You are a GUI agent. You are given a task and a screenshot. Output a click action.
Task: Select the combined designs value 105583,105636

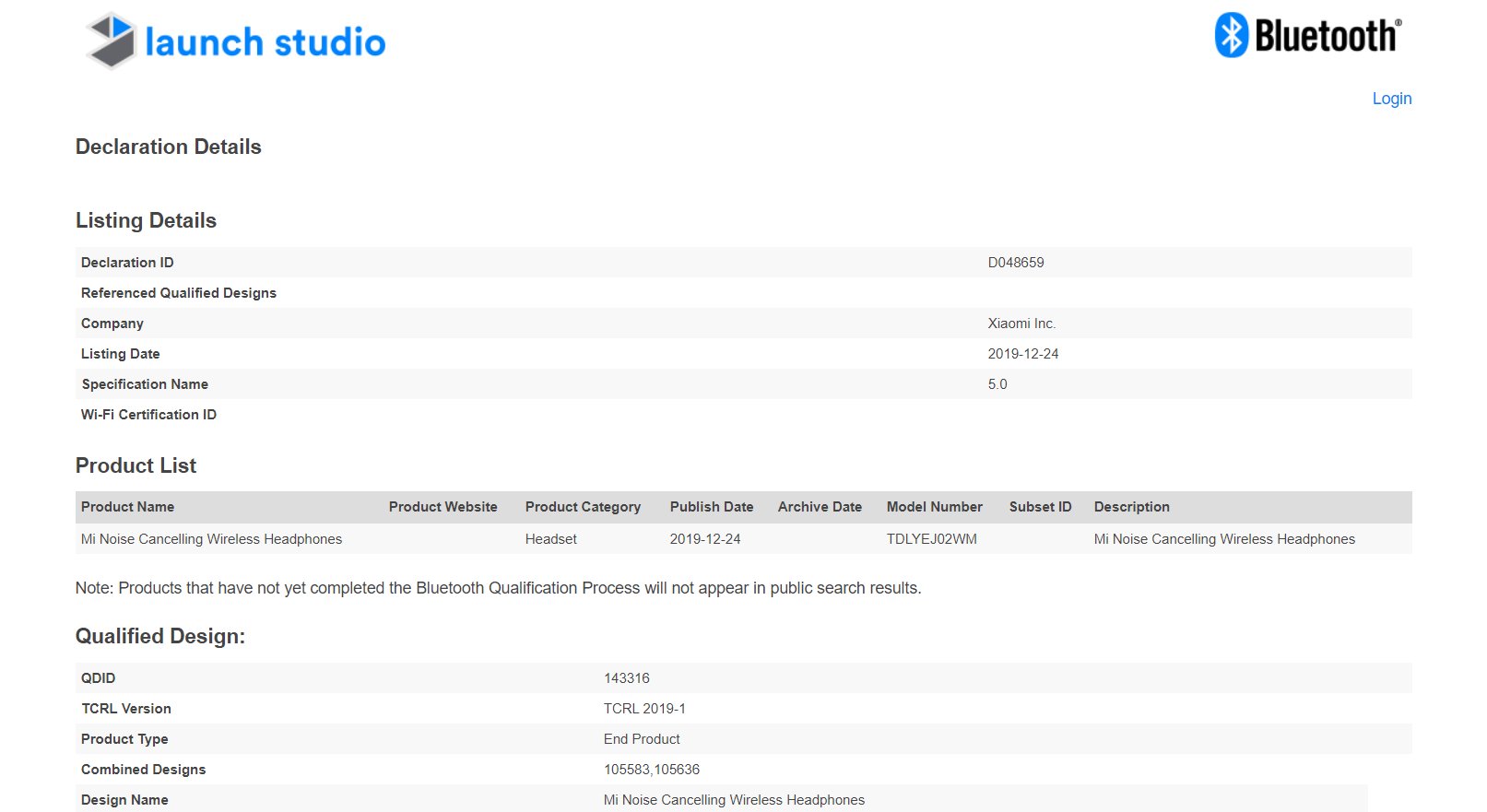click(652, 770)
